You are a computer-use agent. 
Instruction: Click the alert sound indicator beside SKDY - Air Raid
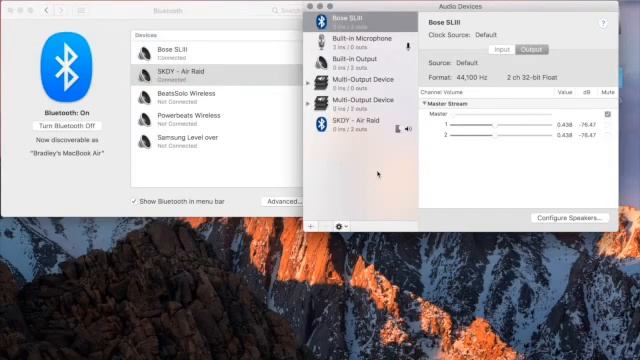click(x=398, y=129)
